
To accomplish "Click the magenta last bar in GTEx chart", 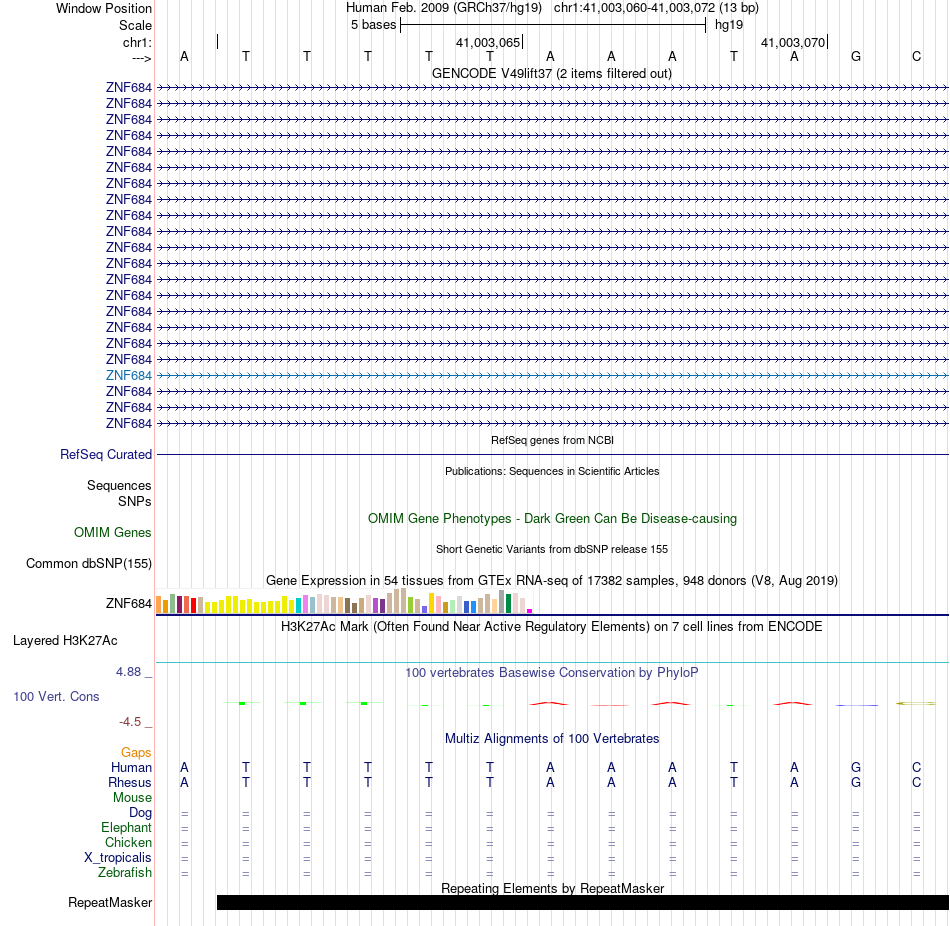I will click(530, 611).
